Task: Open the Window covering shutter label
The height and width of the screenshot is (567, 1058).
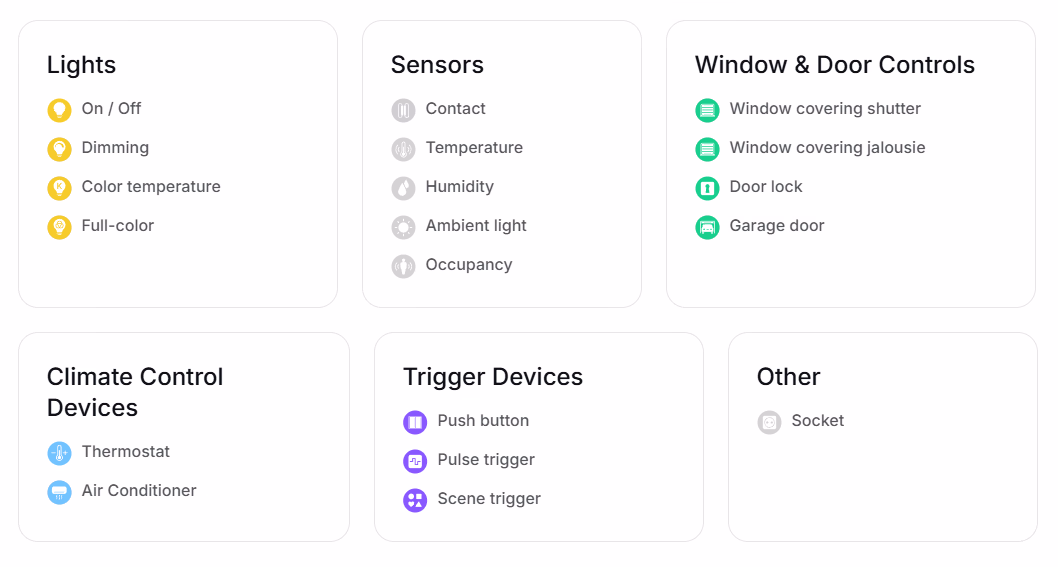Action: point(825,109)
